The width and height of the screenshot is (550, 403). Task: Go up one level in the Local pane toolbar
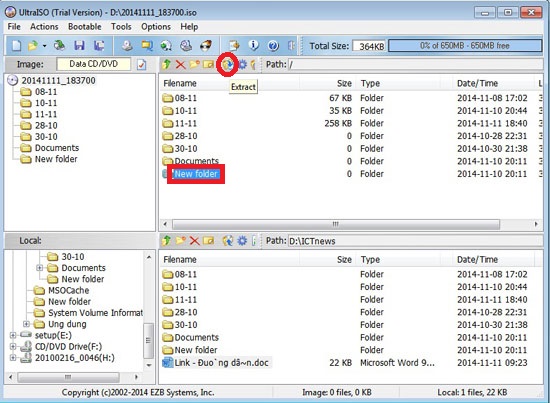167,241
